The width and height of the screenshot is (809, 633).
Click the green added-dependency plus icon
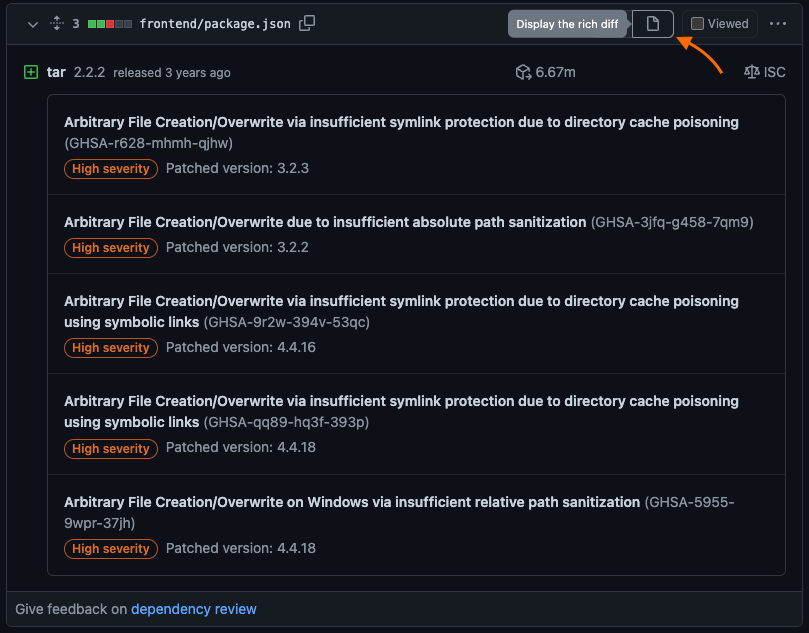[30, 72]
